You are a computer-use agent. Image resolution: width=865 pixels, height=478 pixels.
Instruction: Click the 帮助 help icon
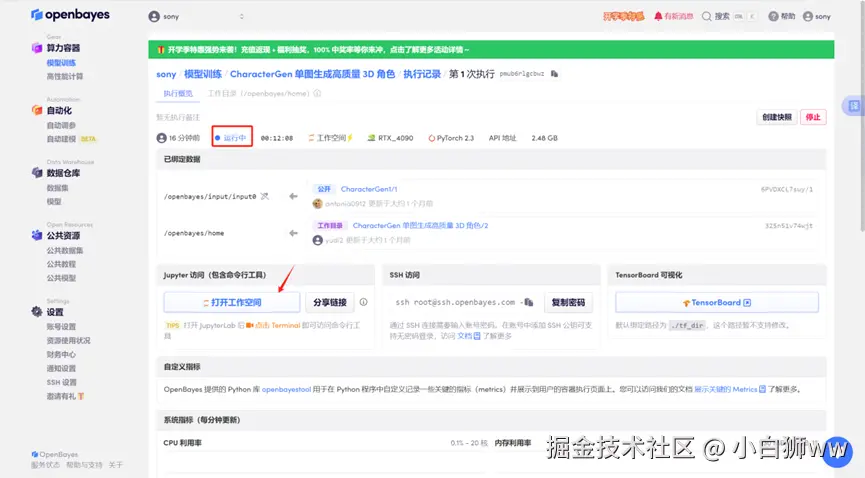773,17
